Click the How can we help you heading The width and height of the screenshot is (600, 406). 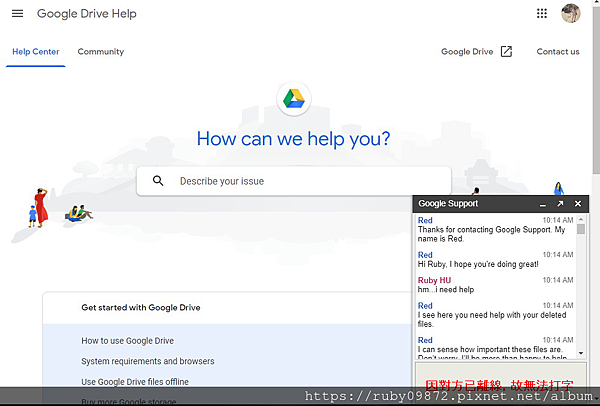coord(293,139)
